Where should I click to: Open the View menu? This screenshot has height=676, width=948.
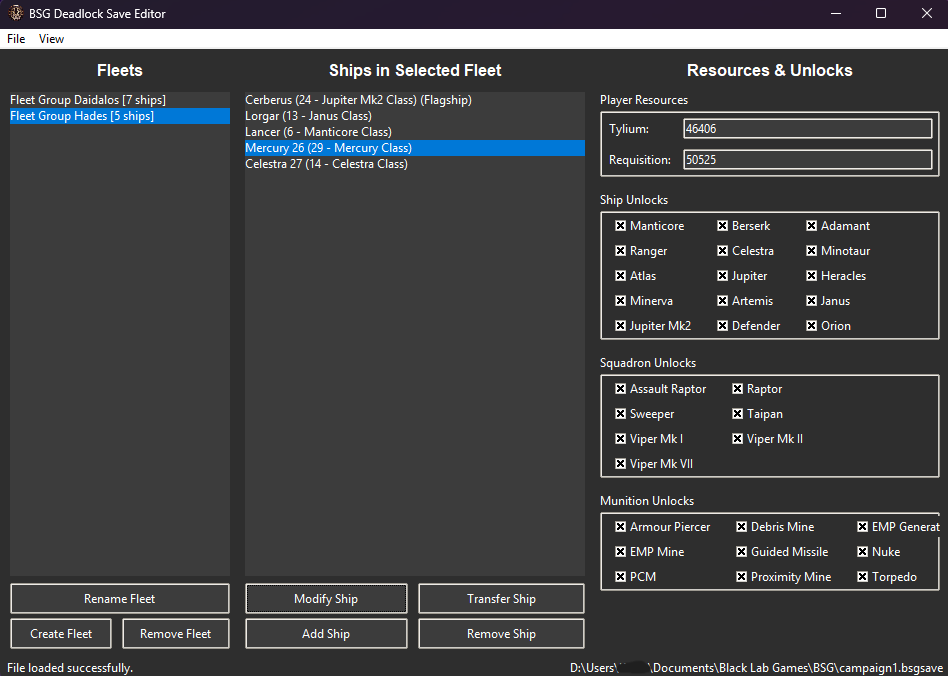point(51,39)
